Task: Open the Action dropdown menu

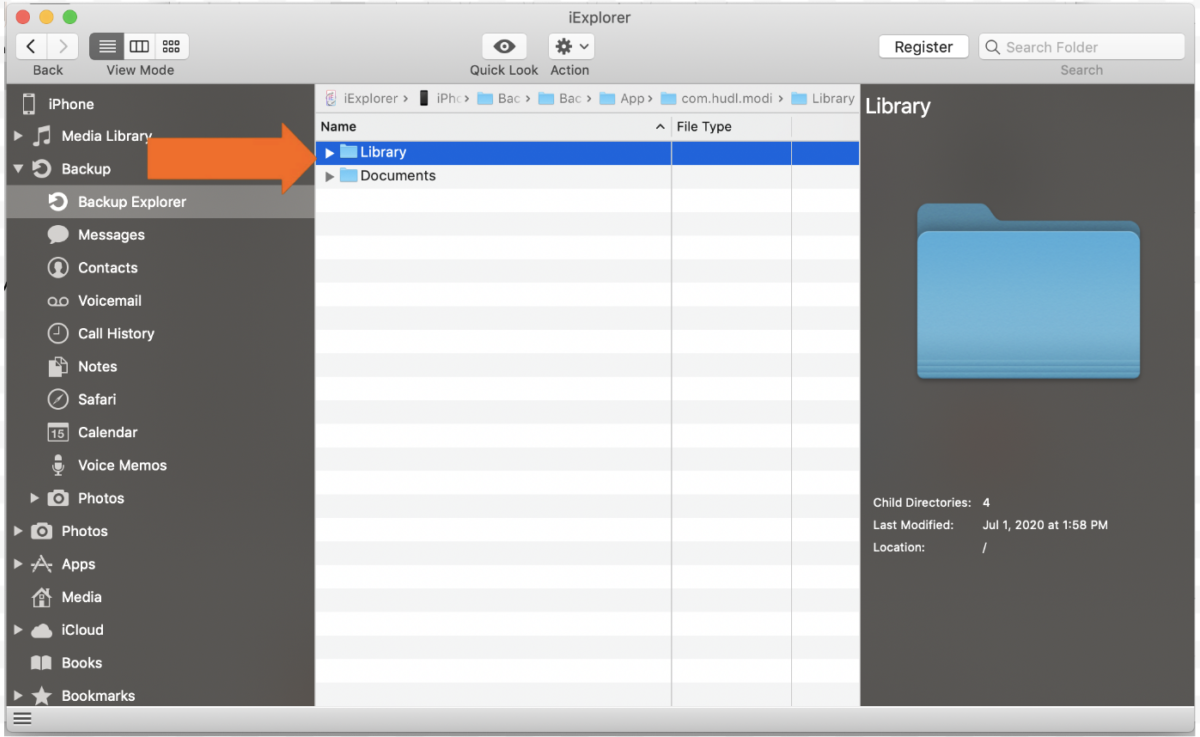Action: (569, 46)
